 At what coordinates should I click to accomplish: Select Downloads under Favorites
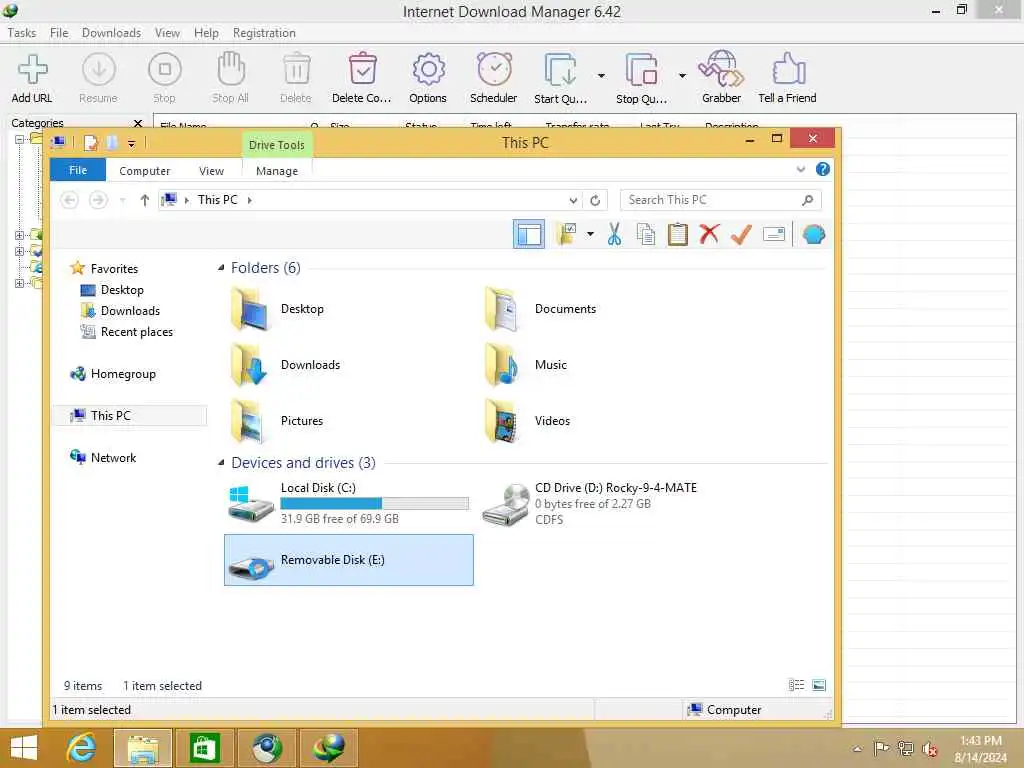tap(130, 311)
